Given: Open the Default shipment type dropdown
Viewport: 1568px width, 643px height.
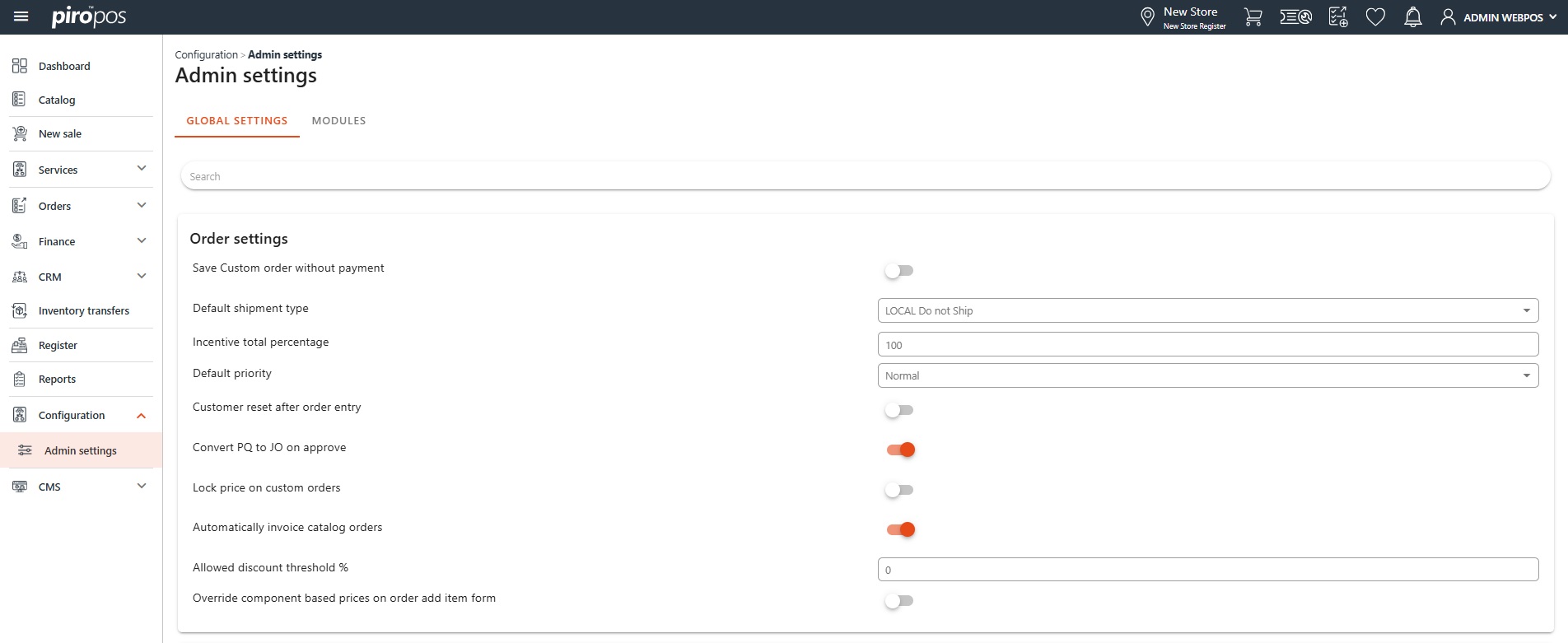Looking at the screenshot, I should click(1207, 310).
